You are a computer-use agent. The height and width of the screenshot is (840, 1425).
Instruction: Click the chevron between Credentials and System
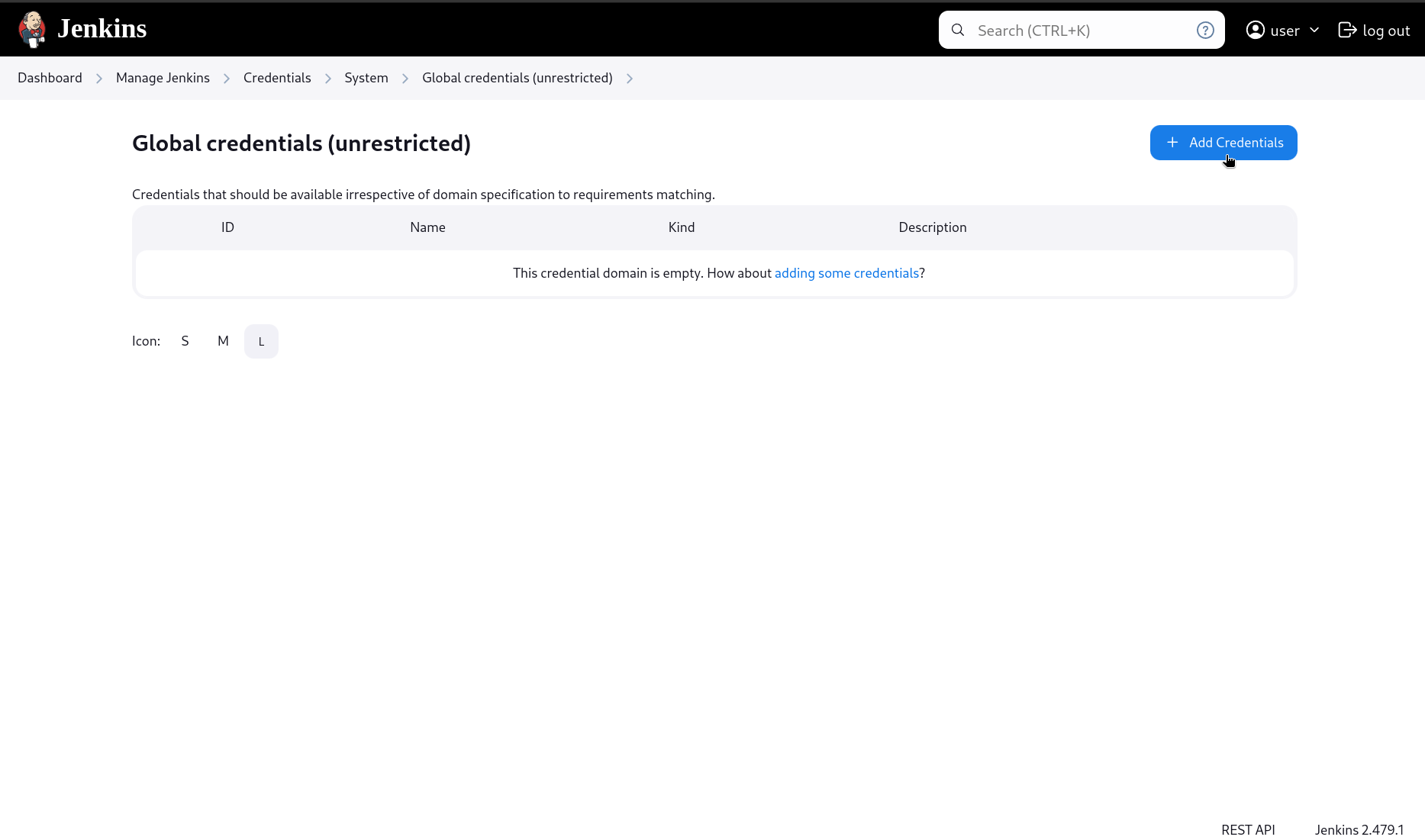[x=327, y=78]
